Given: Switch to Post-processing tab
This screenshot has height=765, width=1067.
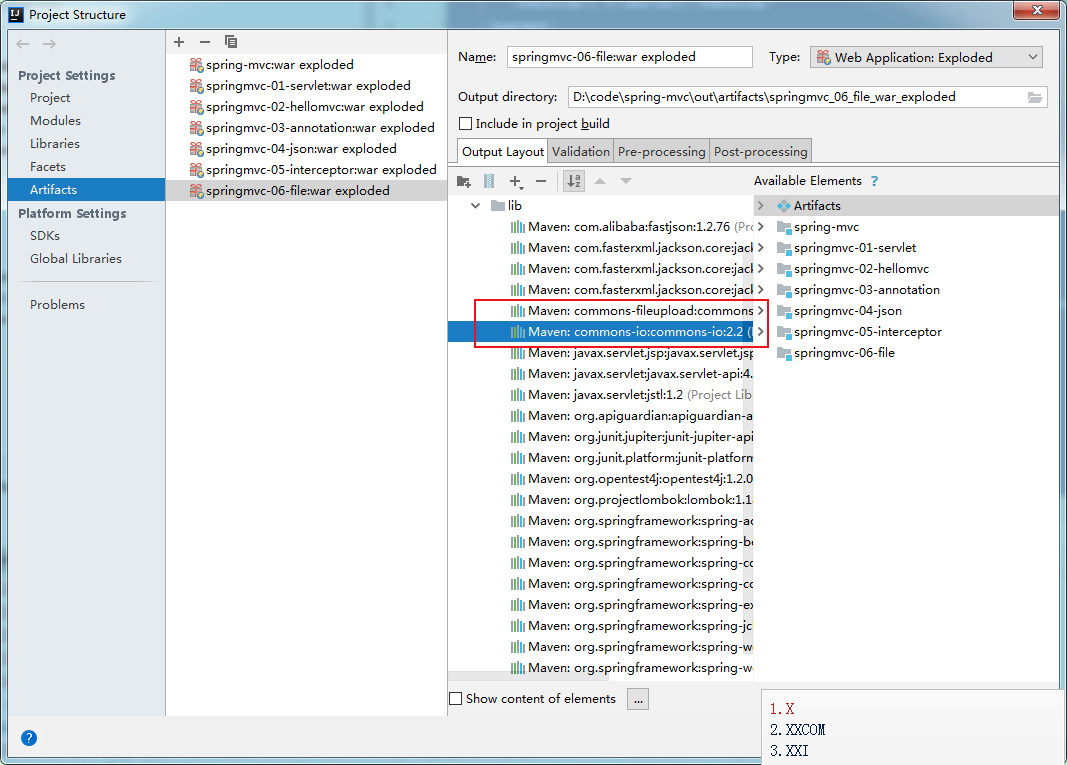Looking at the screenshot, I should [x=761, y=152].
